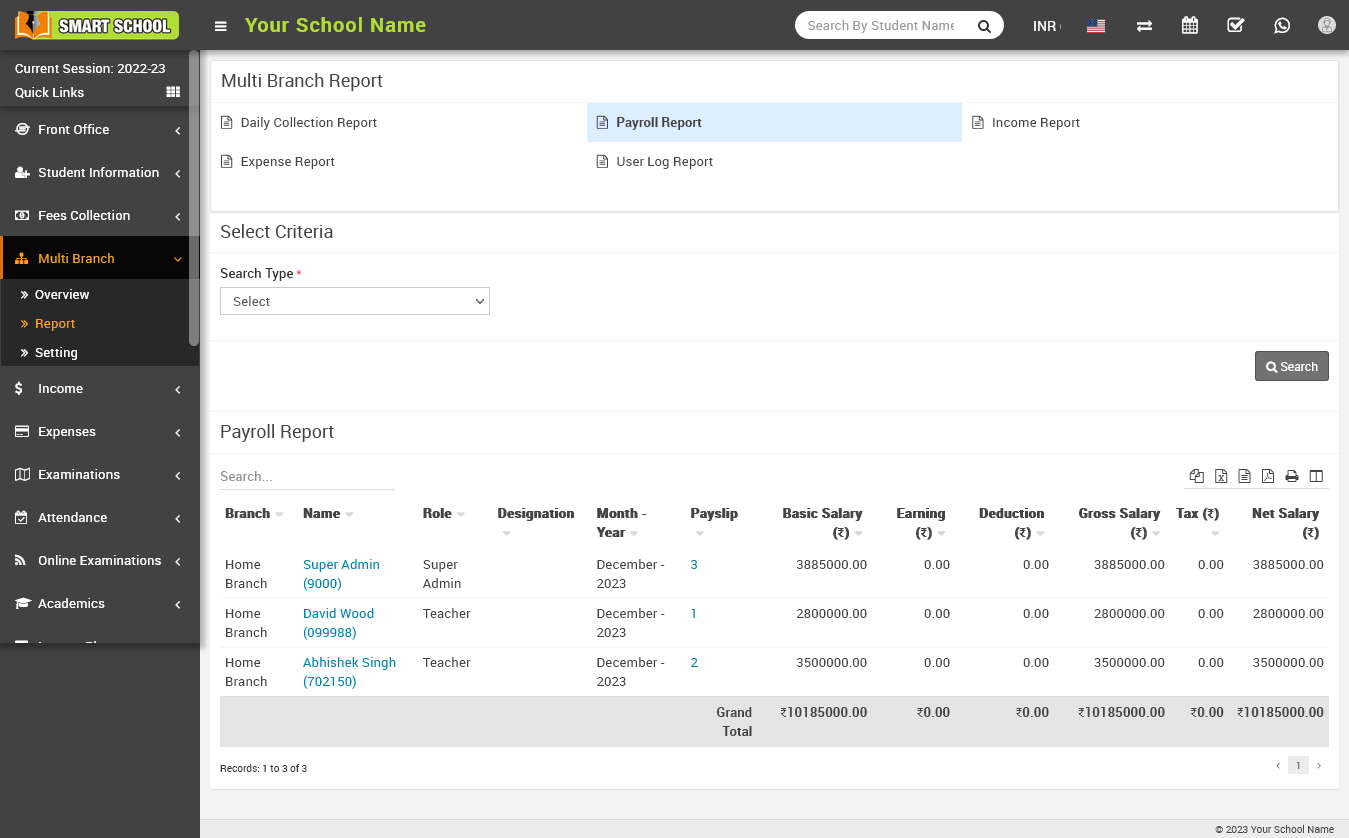This screenshot has height=838, width=1349.
Task: Select Overview under Multi Branch
Action: 62,295
